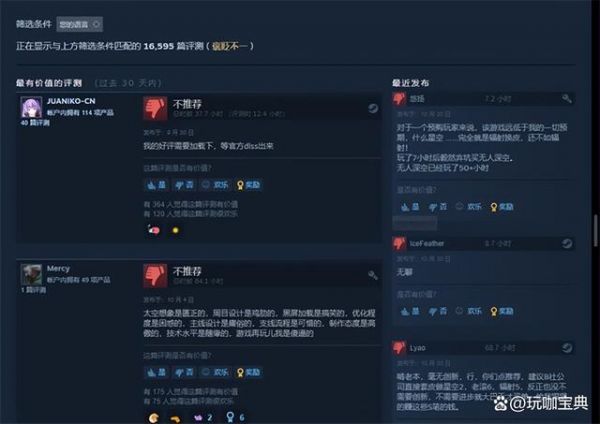Image resolution: width=600 pixels, height=424 pixels.
Task: Open the Lyao reviewer name
Action: click(417, 348)
